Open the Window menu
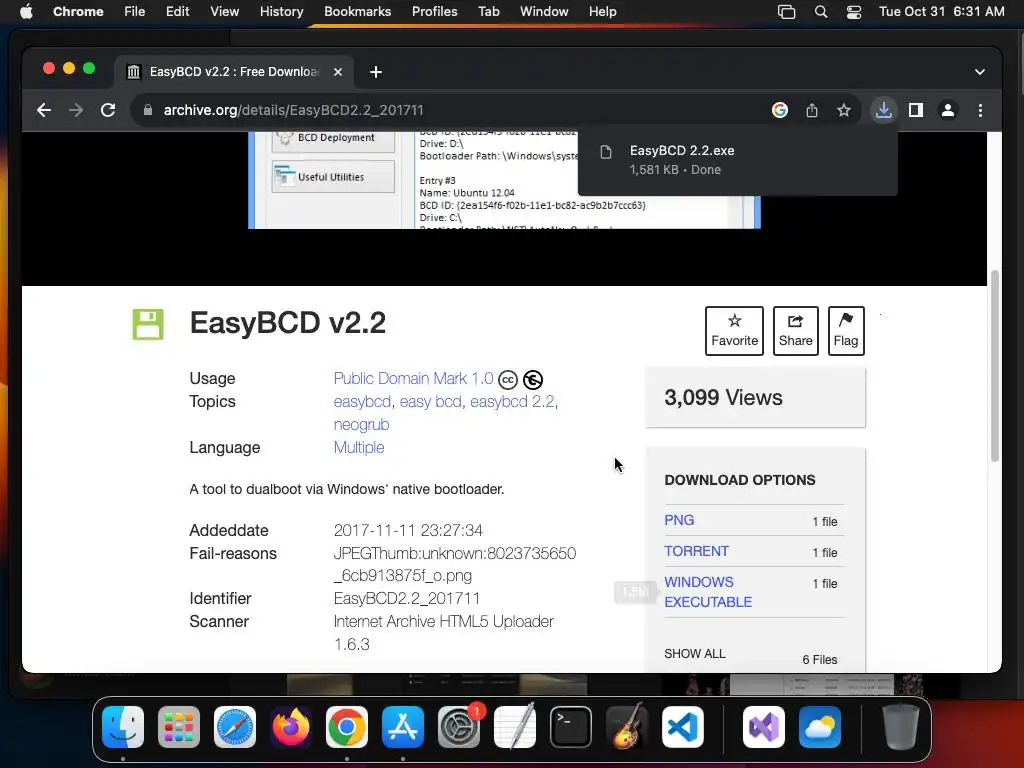1024x768 pixels. coord(544,11)
